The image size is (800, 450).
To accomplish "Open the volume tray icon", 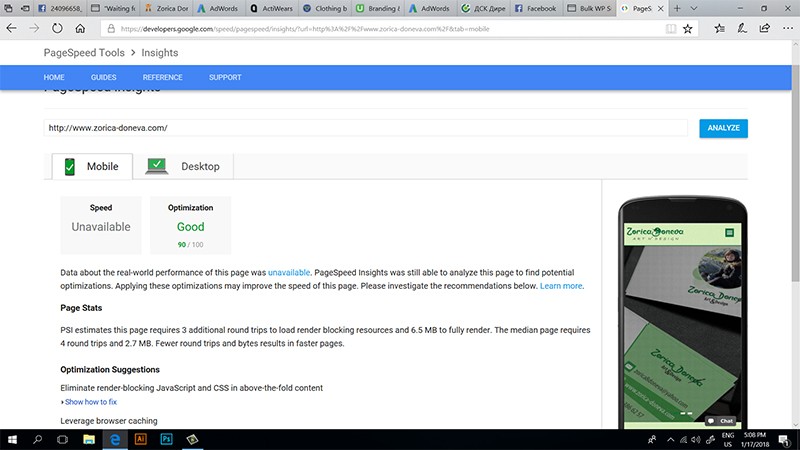I will pyautogui.click(x=696, y=440).
